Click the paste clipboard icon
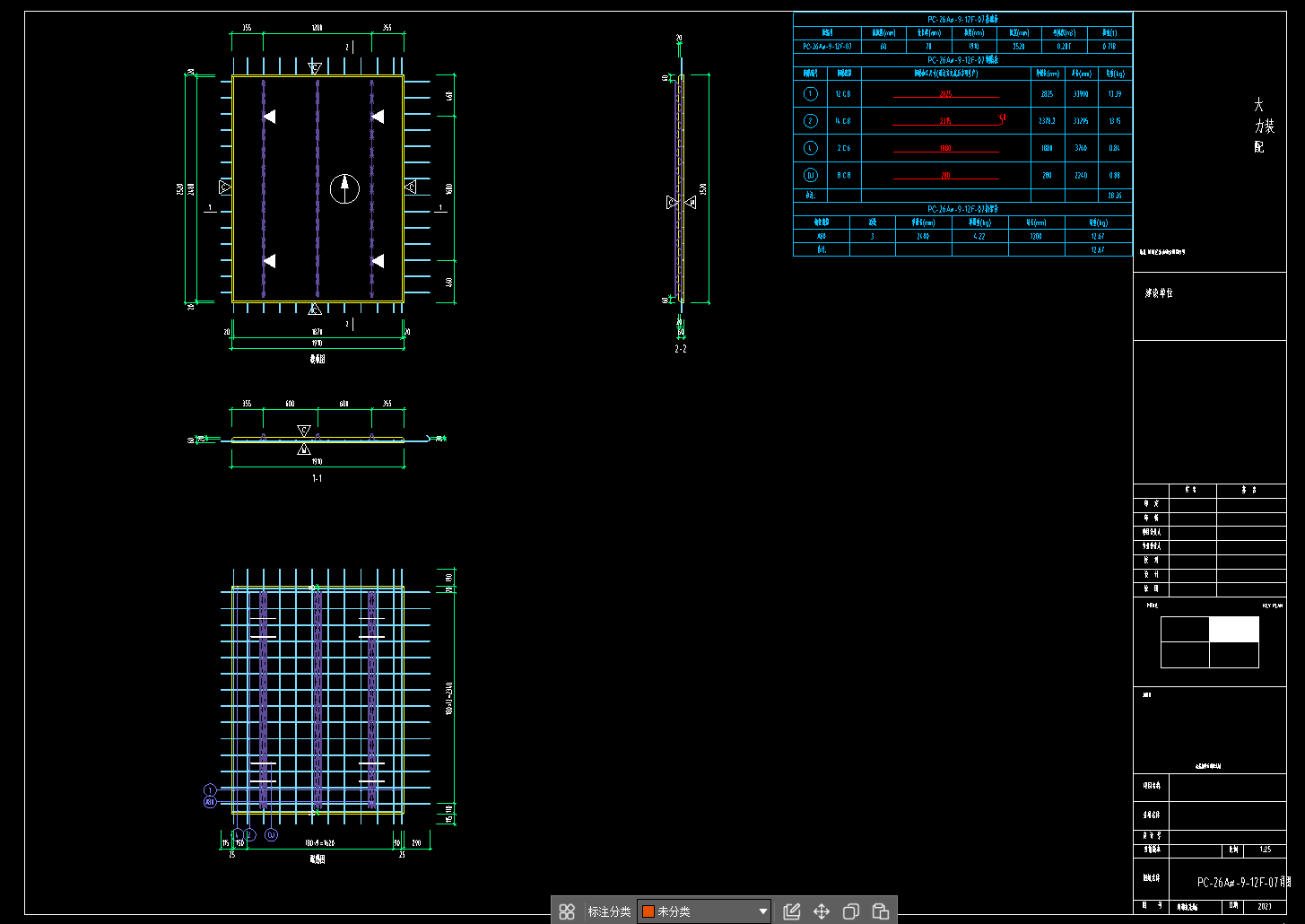This screenshot has width=1305, height=924. click(x=881, y=911)
